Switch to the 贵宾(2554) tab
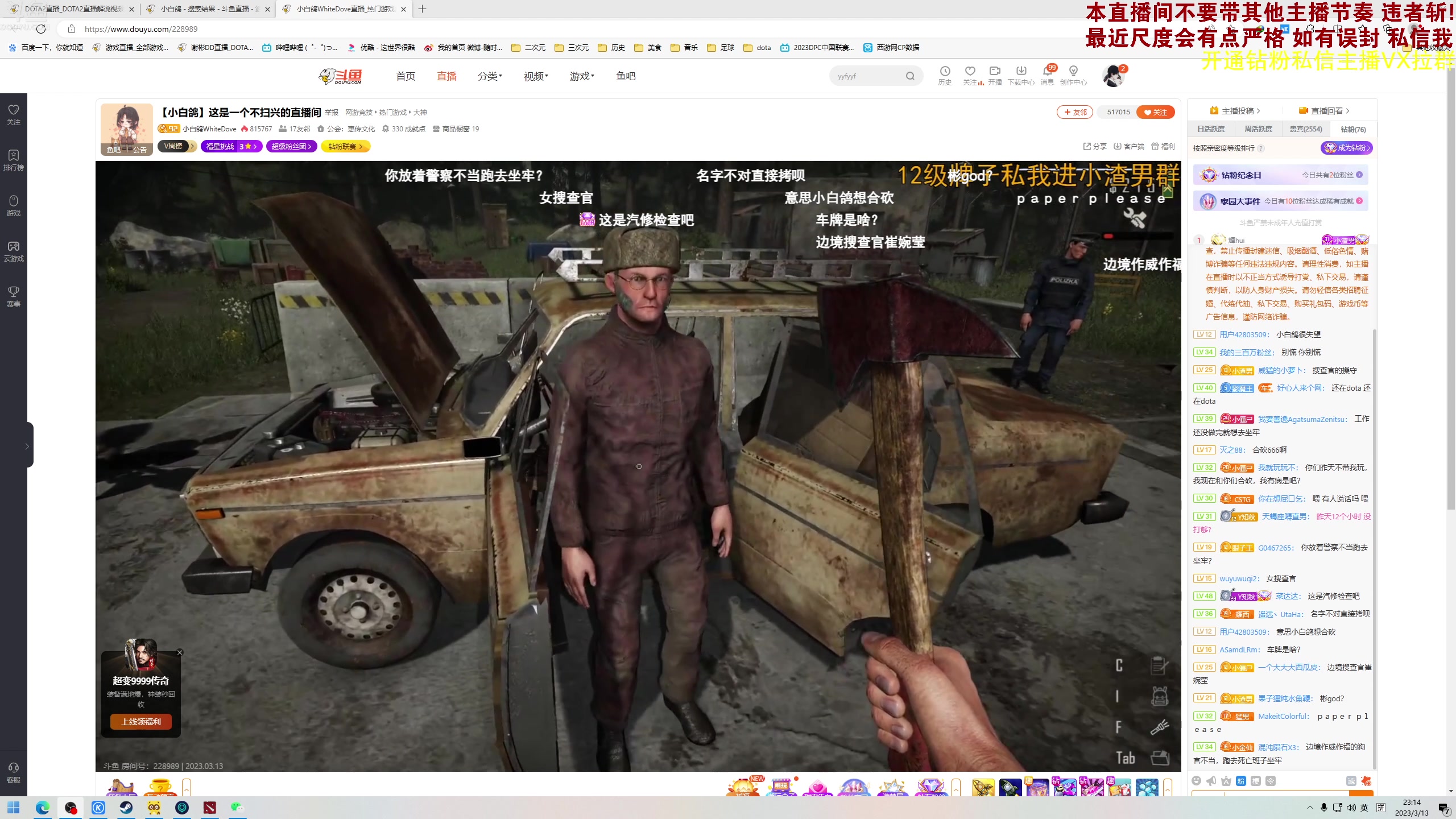The width and height of the screenshot is (1456, 819). point(1305,129)
